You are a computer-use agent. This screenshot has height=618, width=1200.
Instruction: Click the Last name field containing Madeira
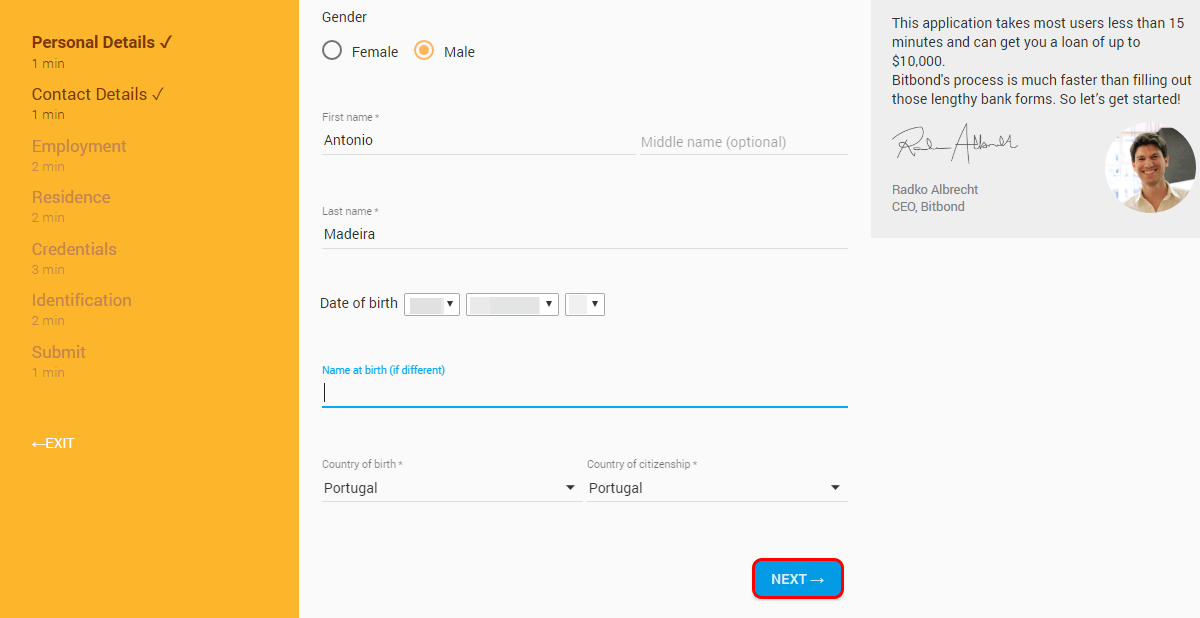(x=585, y=235)
